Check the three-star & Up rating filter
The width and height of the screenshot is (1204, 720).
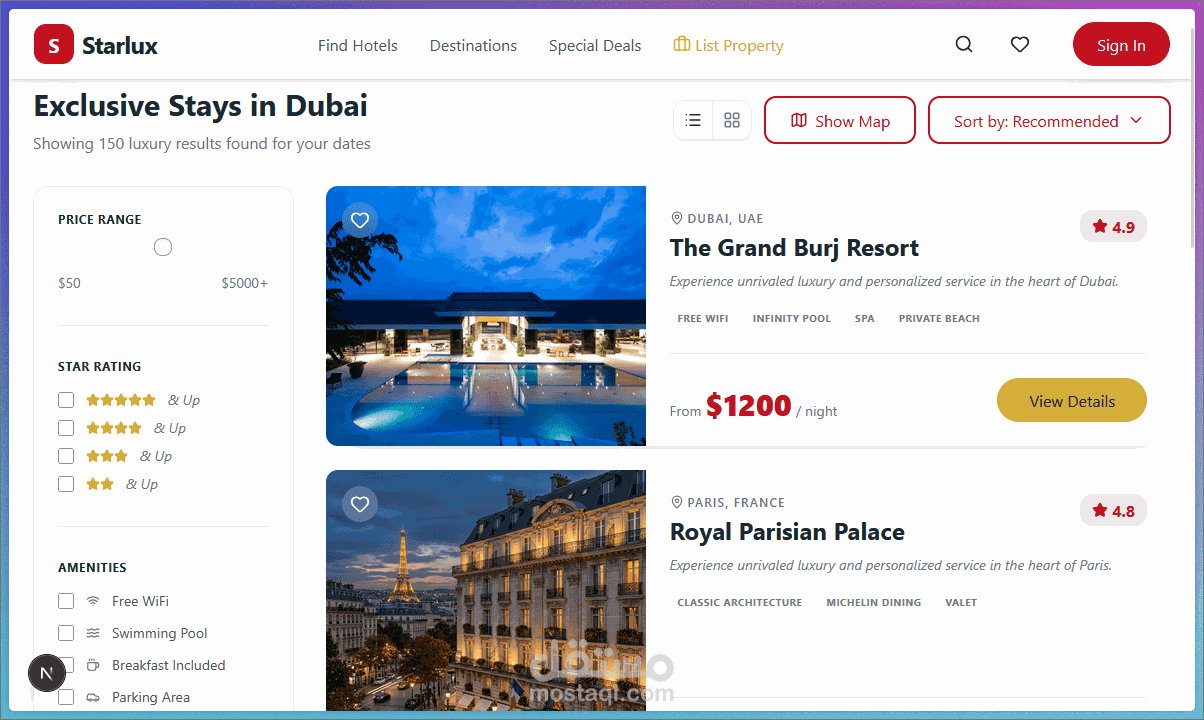(66, 456)
